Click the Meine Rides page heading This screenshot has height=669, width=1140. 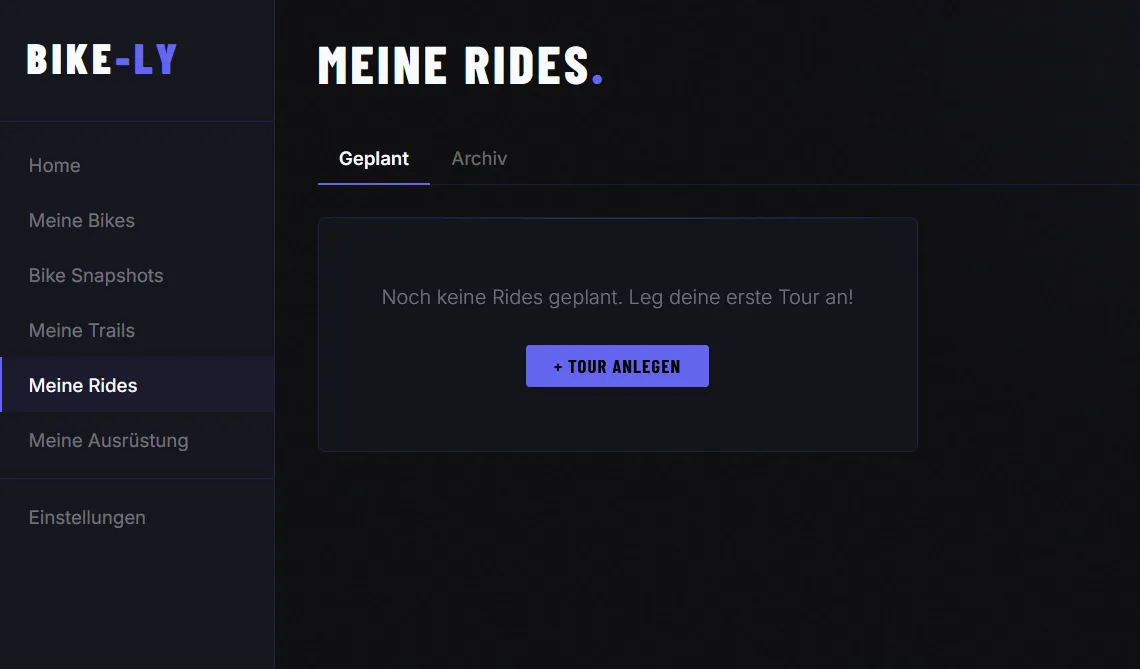(x=450, y=66)
